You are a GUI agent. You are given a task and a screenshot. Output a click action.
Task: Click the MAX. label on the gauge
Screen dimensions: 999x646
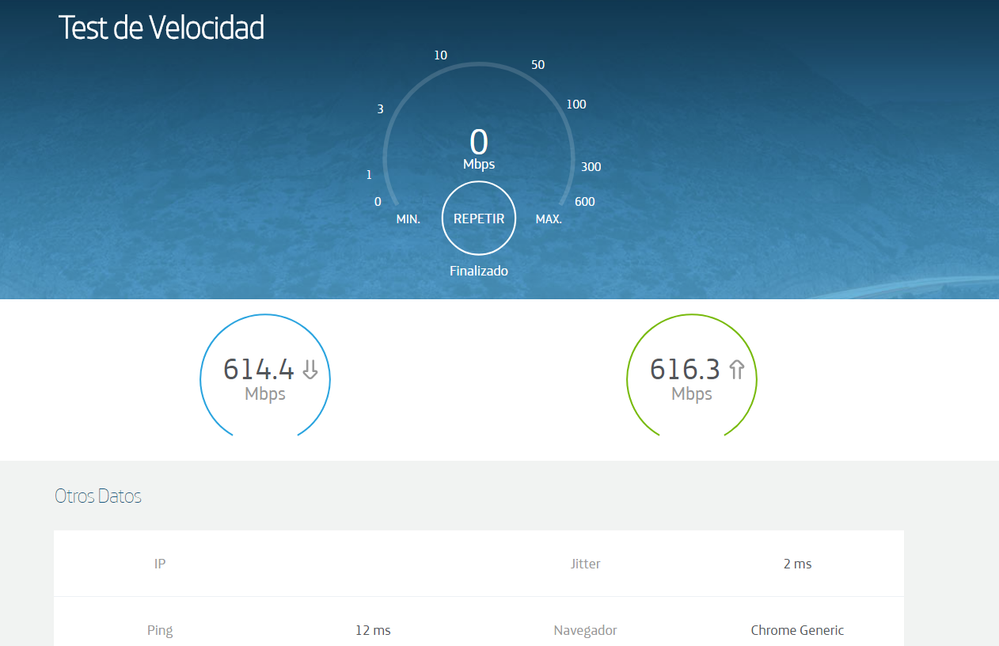point(547,218)
